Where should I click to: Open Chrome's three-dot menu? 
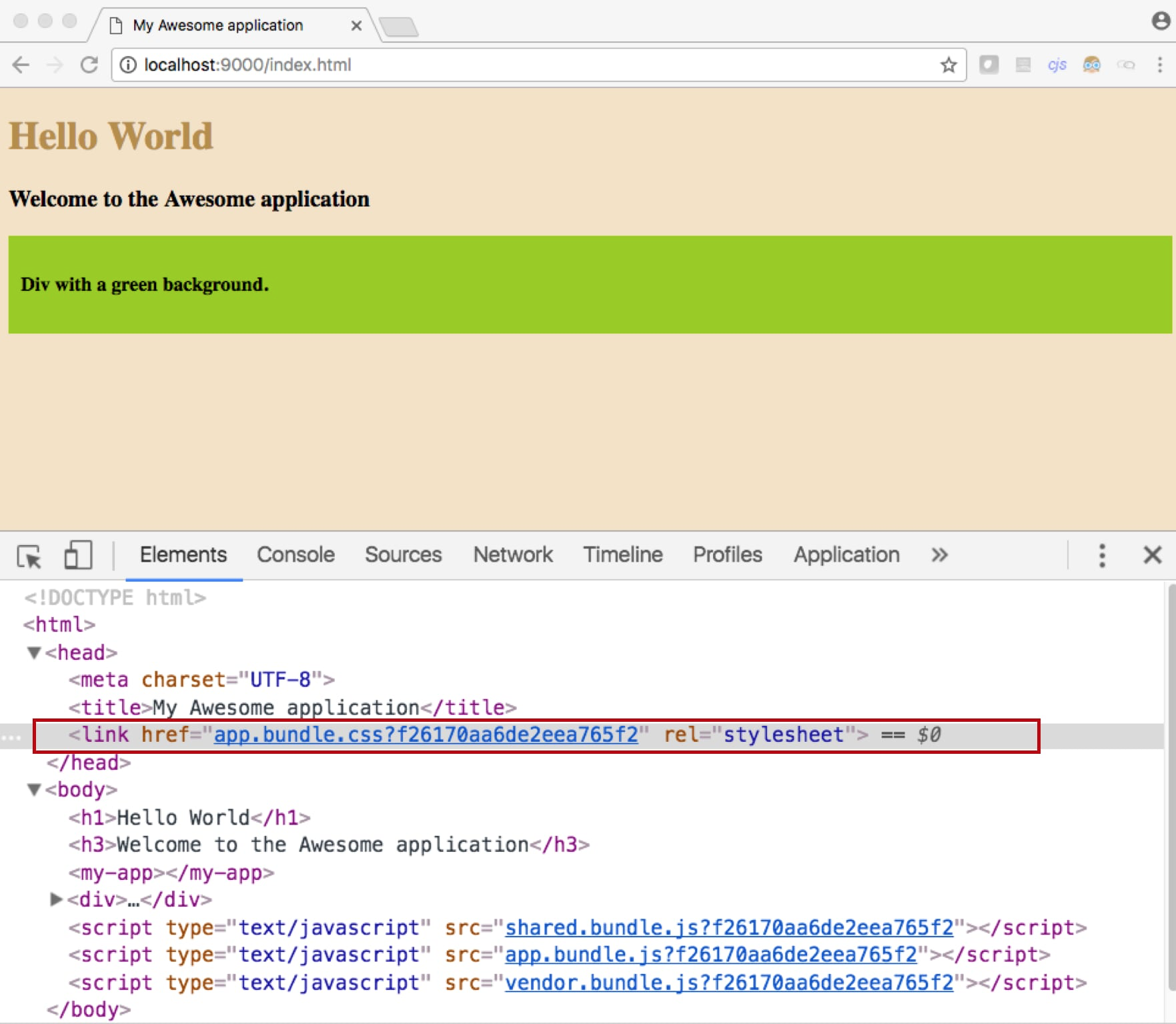click(x=1160, y=65)
